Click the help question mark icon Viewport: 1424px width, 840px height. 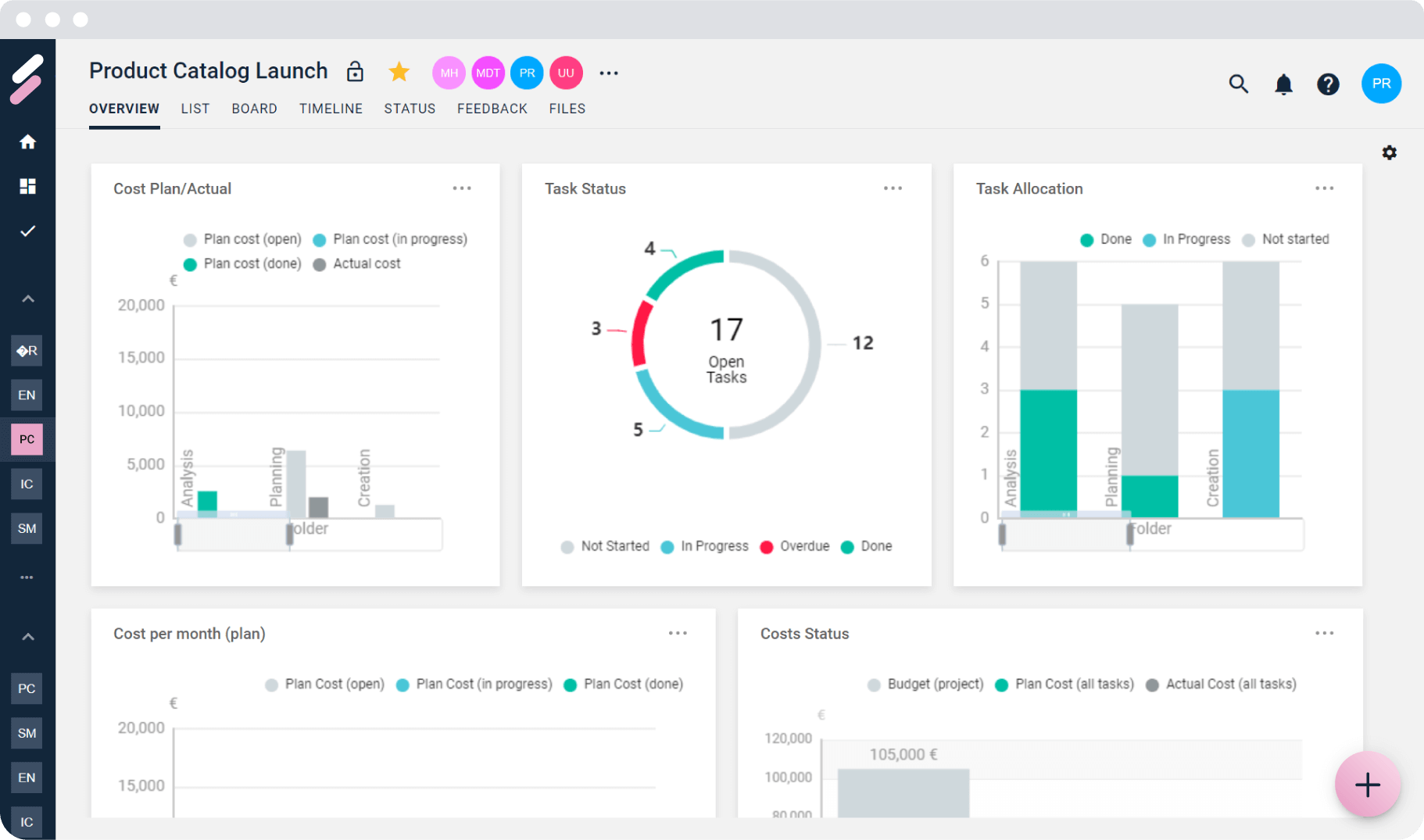tap(1328, 84)
